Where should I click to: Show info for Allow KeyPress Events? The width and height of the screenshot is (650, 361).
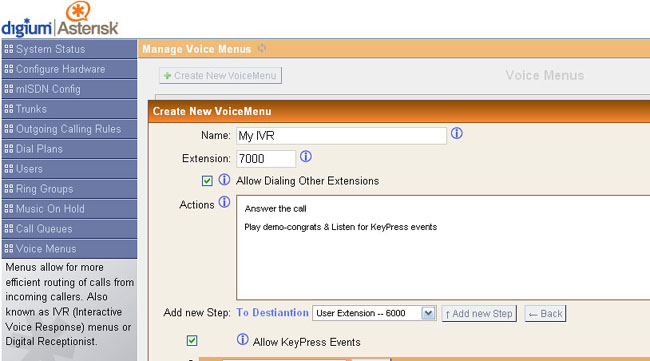coord(243,339)
